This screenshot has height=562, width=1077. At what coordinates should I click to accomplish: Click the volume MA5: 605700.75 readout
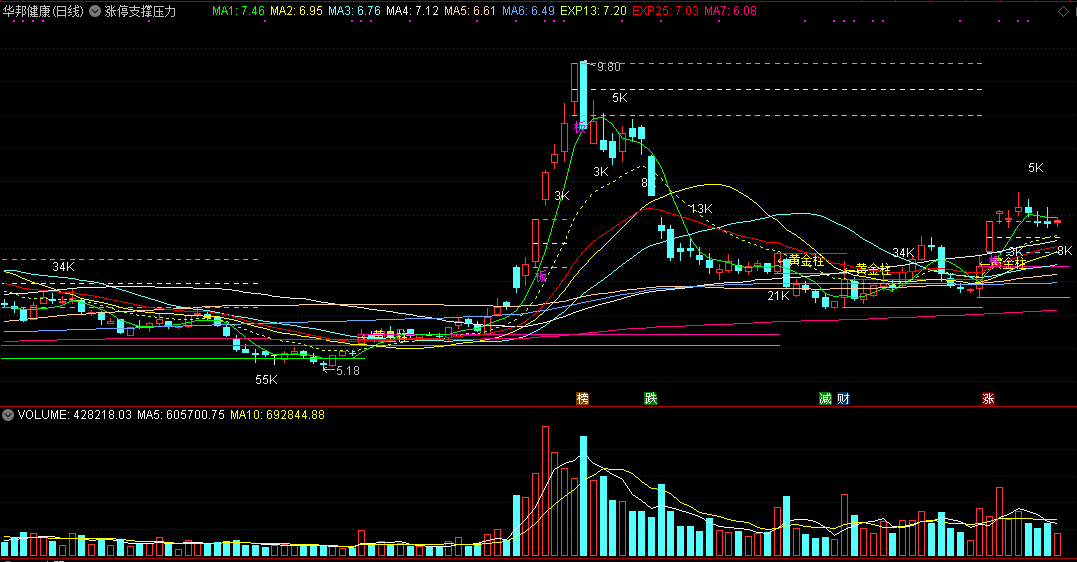click(x=181, y=415)
